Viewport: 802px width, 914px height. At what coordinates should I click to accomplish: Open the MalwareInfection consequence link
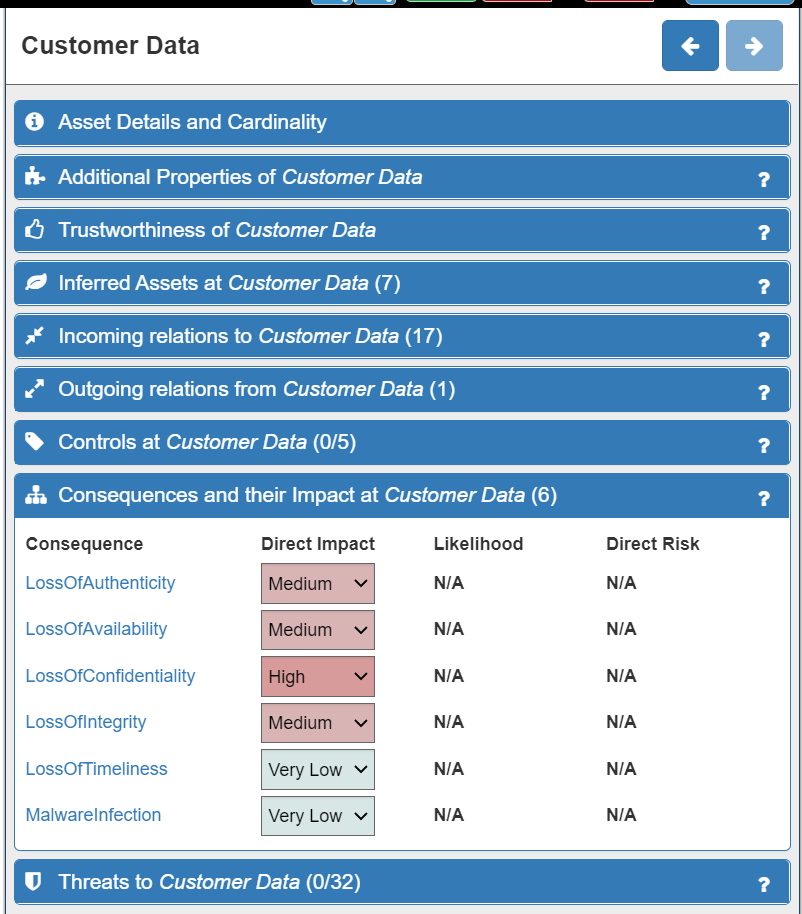click(93, 814)
